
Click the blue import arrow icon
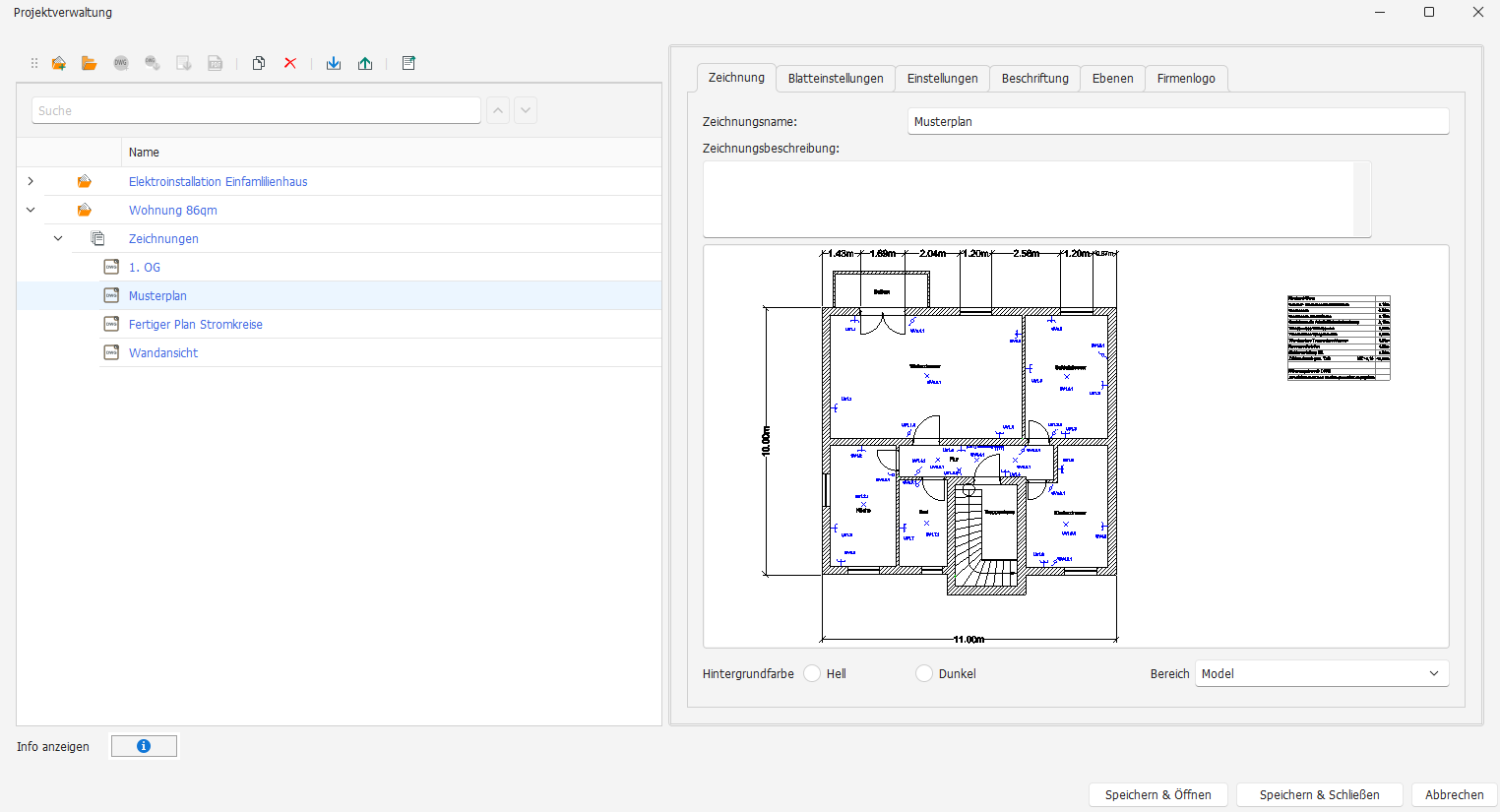pyautogui.click(x=334, y=63)
